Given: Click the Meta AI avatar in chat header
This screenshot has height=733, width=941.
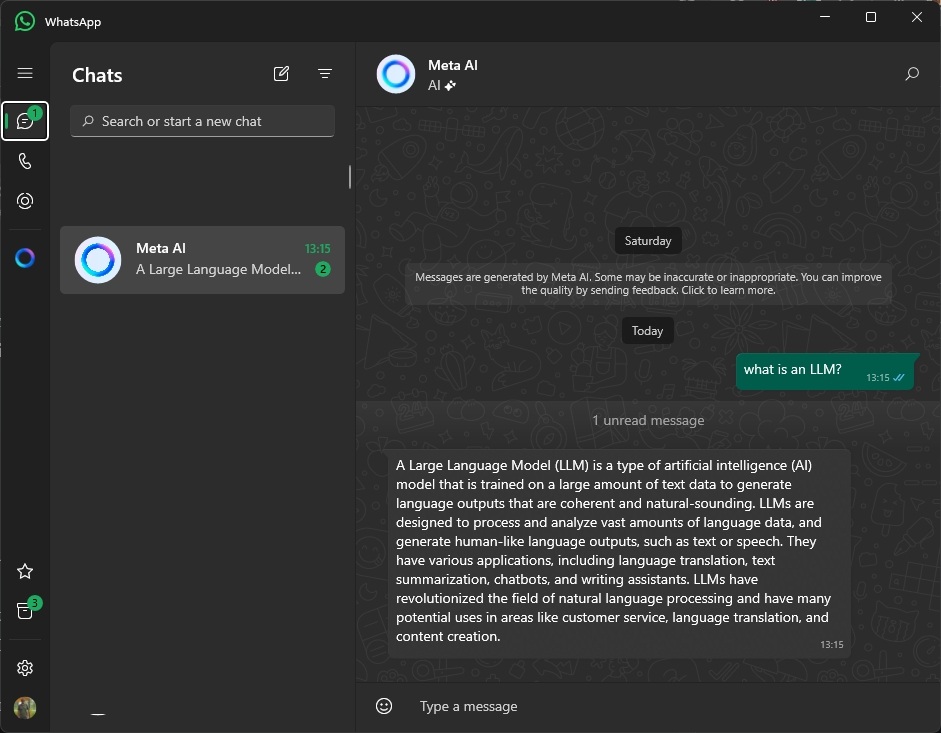Looking at the screenshot, I should click(x=396, y=75).
